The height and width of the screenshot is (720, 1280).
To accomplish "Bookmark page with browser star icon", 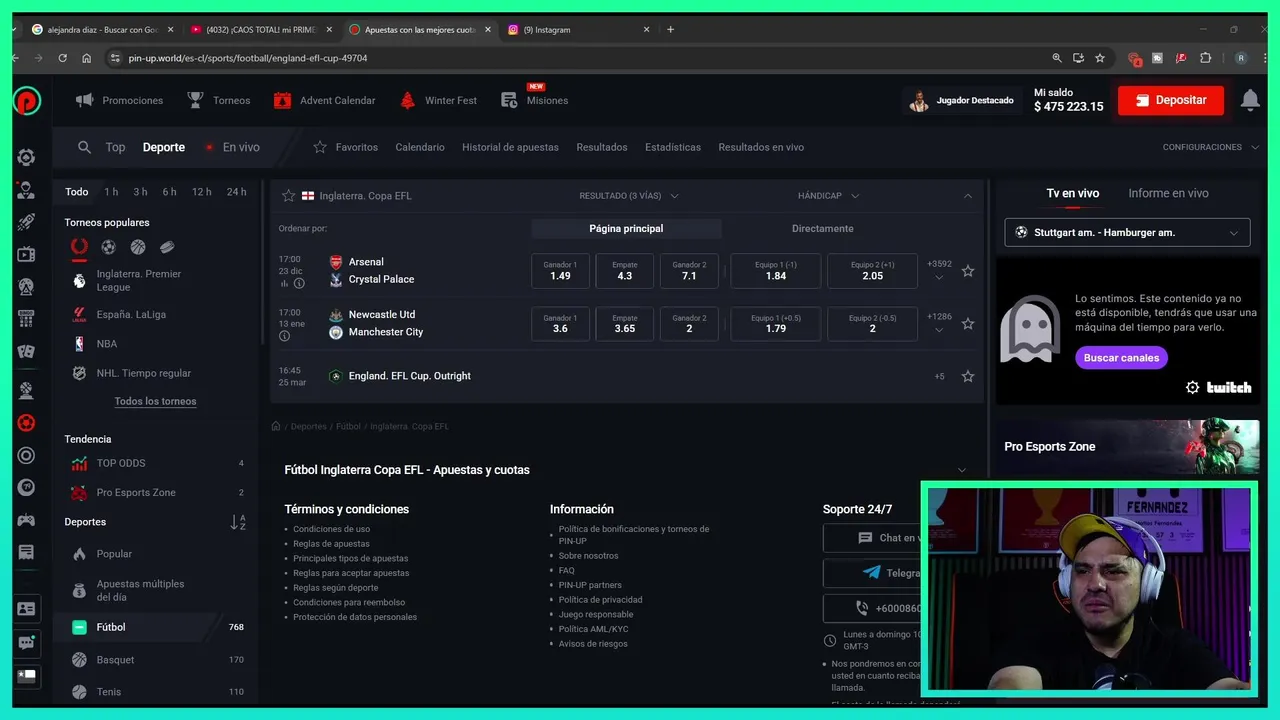I will (x=1100, y=58).
